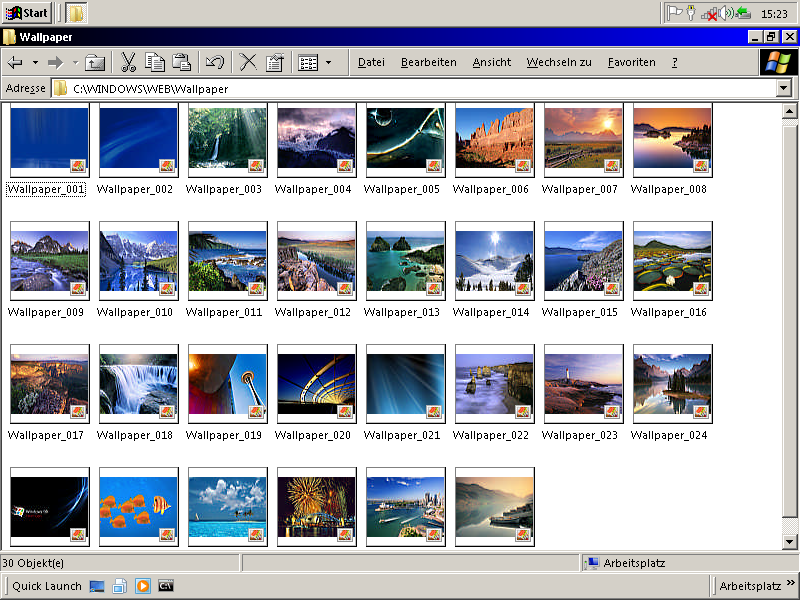Go up one folder level
This screenshot has width=800, height=600.
[x=95, y=62]
